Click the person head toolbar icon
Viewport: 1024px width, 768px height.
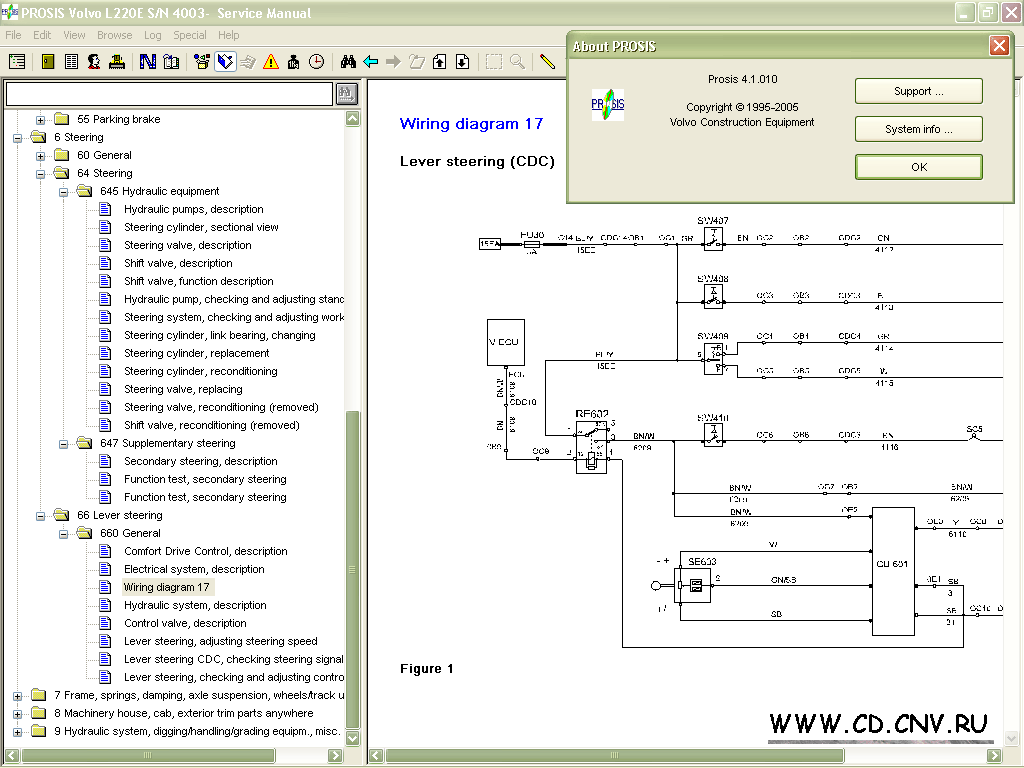(x=94, y=61)
